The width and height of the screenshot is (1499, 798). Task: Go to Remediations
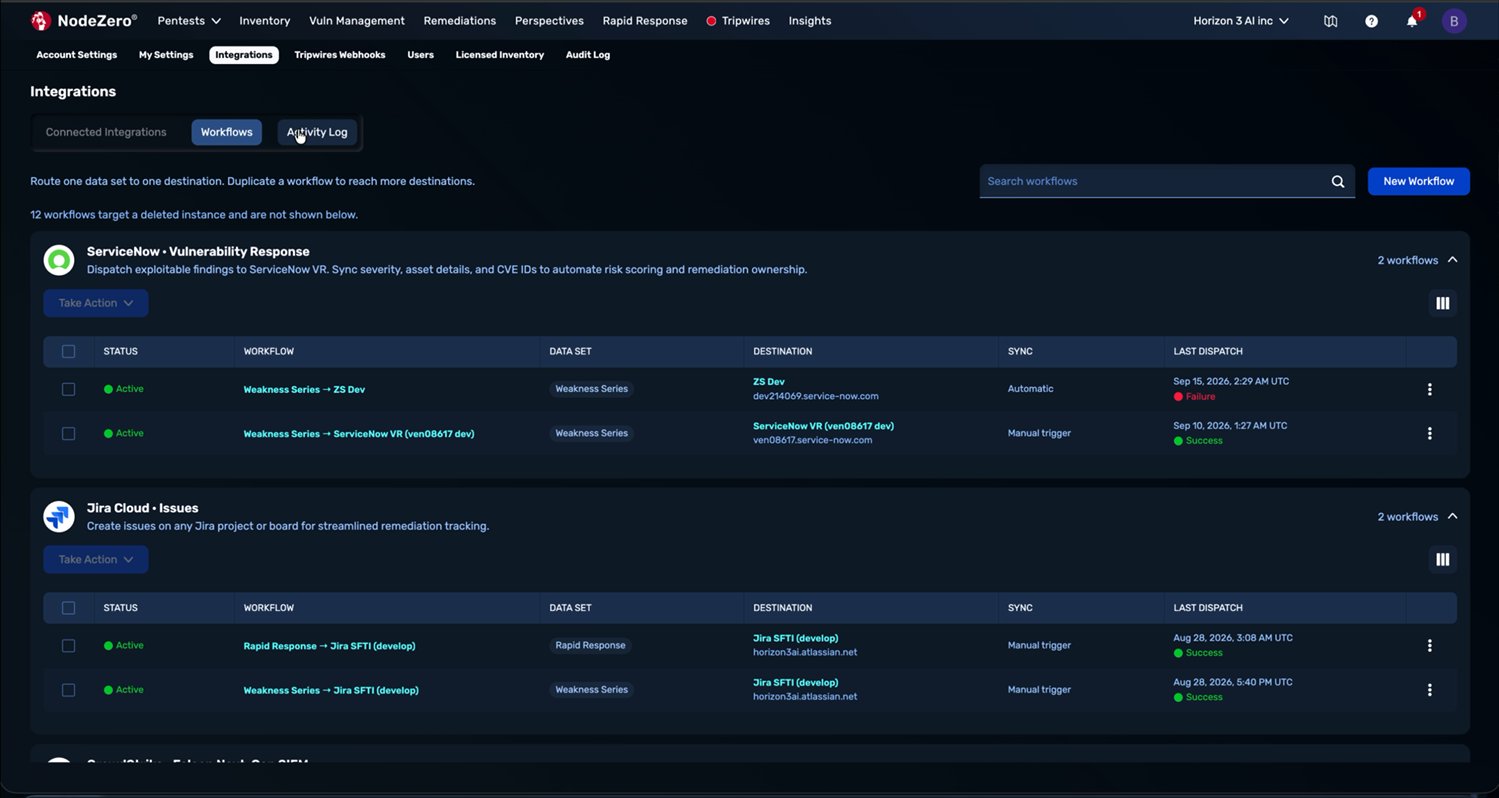point(460,21)
